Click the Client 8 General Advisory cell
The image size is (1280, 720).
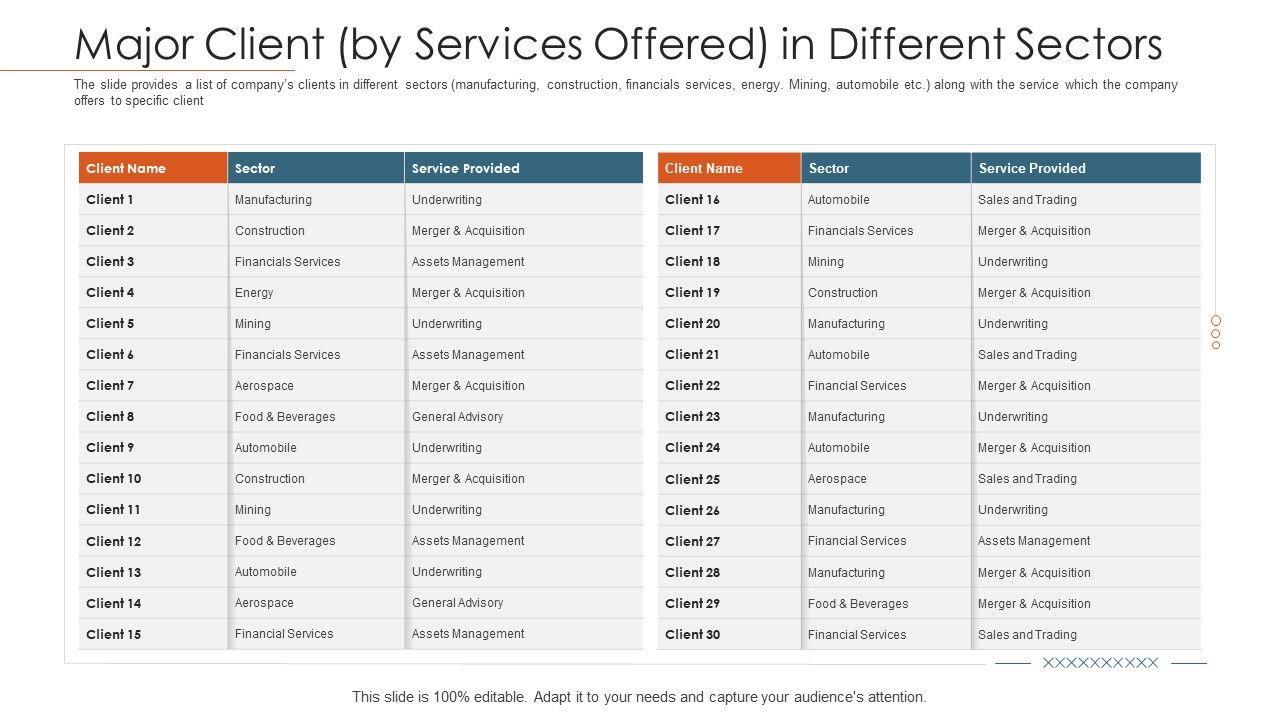[x=458, y=416]
